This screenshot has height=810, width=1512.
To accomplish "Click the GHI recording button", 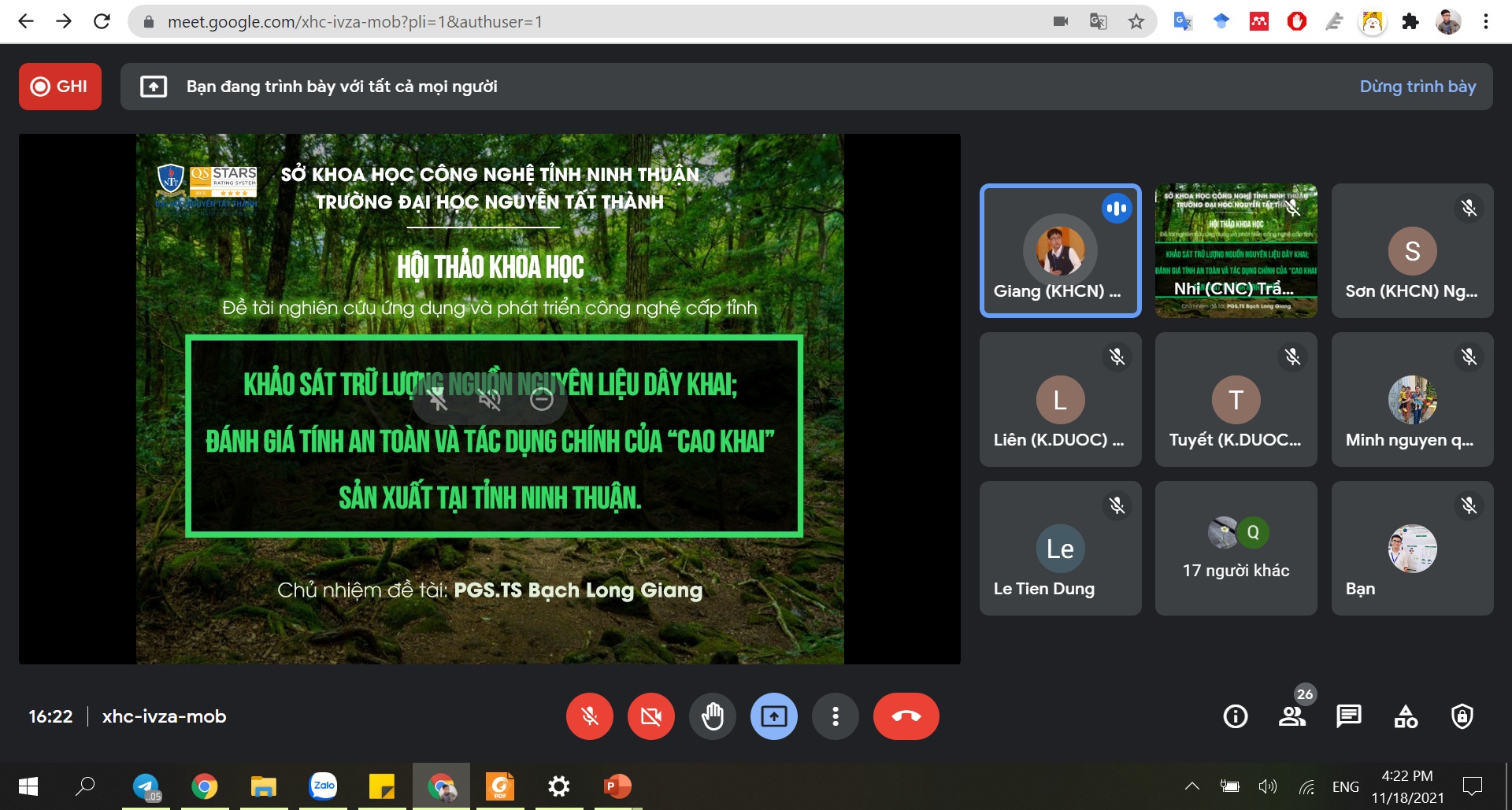I will (x=60, y=87).
